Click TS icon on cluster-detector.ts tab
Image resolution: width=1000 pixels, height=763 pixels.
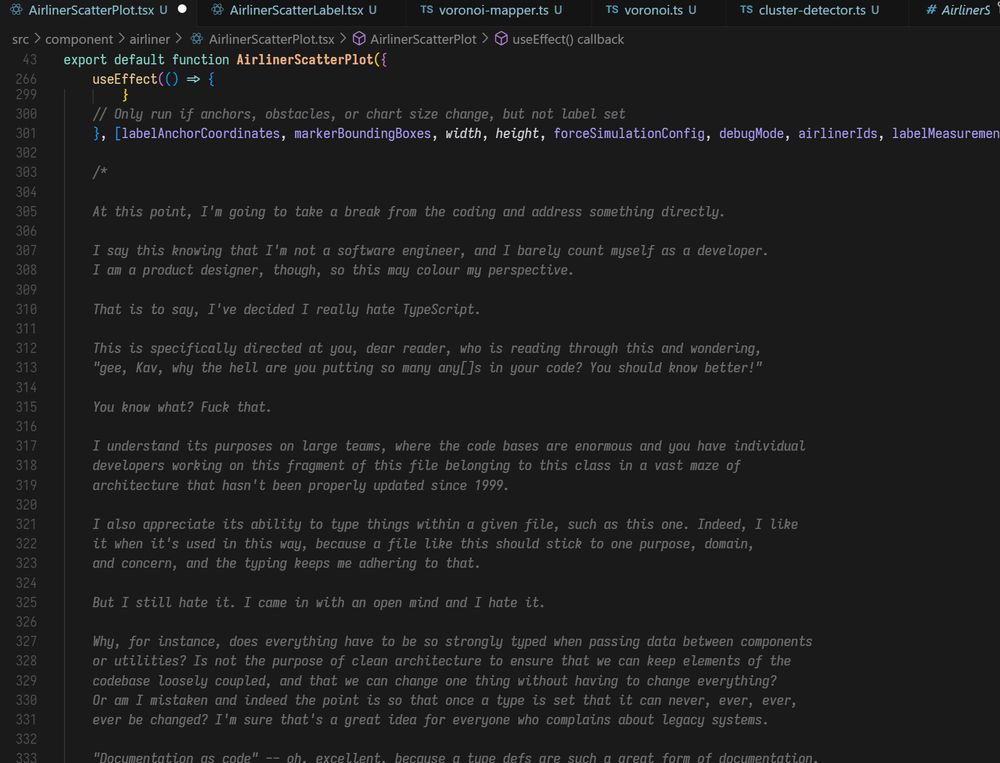[746, 10]
